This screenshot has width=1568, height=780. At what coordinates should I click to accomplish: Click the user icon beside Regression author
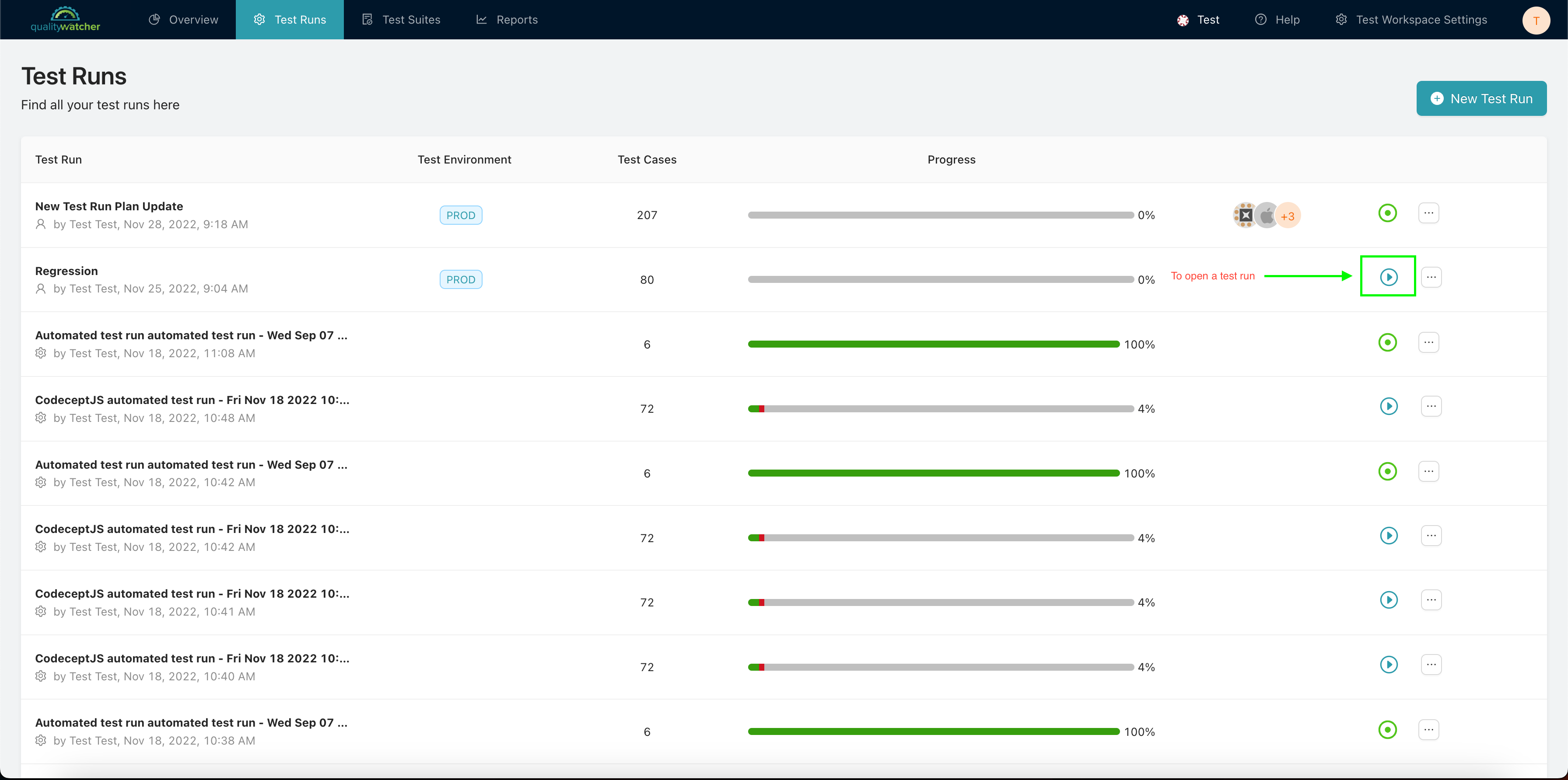pos(41,289)
